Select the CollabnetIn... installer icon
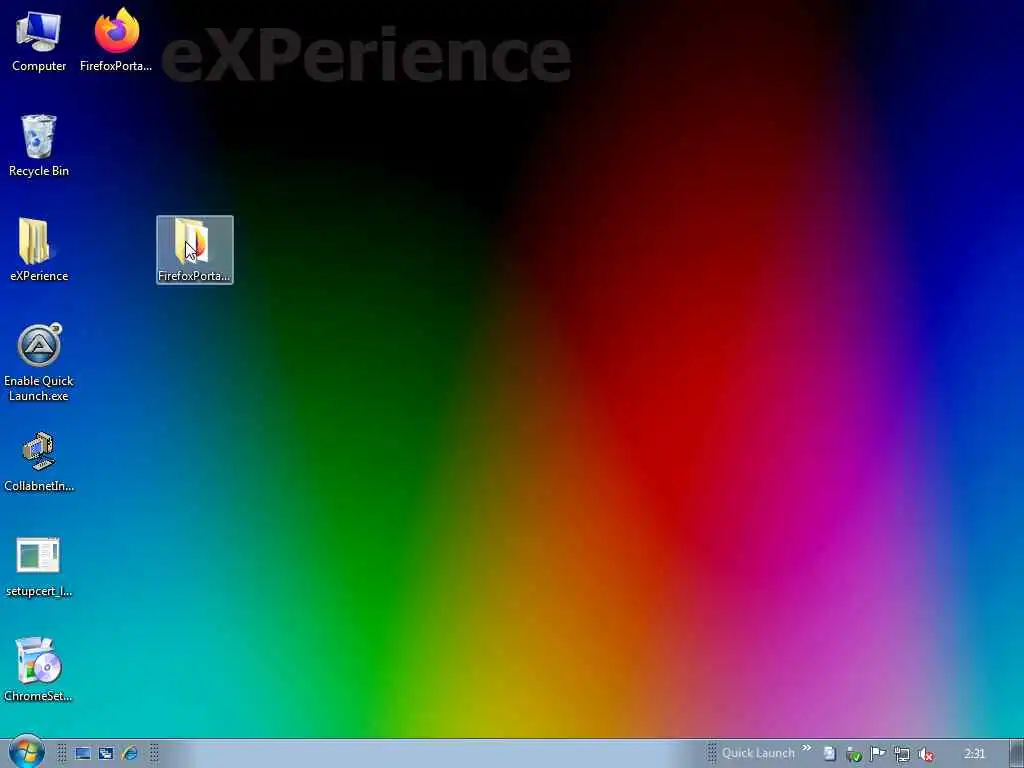The width and height of the screenshot is (1024, 768). pyautogui.click(x=39, y=461)
